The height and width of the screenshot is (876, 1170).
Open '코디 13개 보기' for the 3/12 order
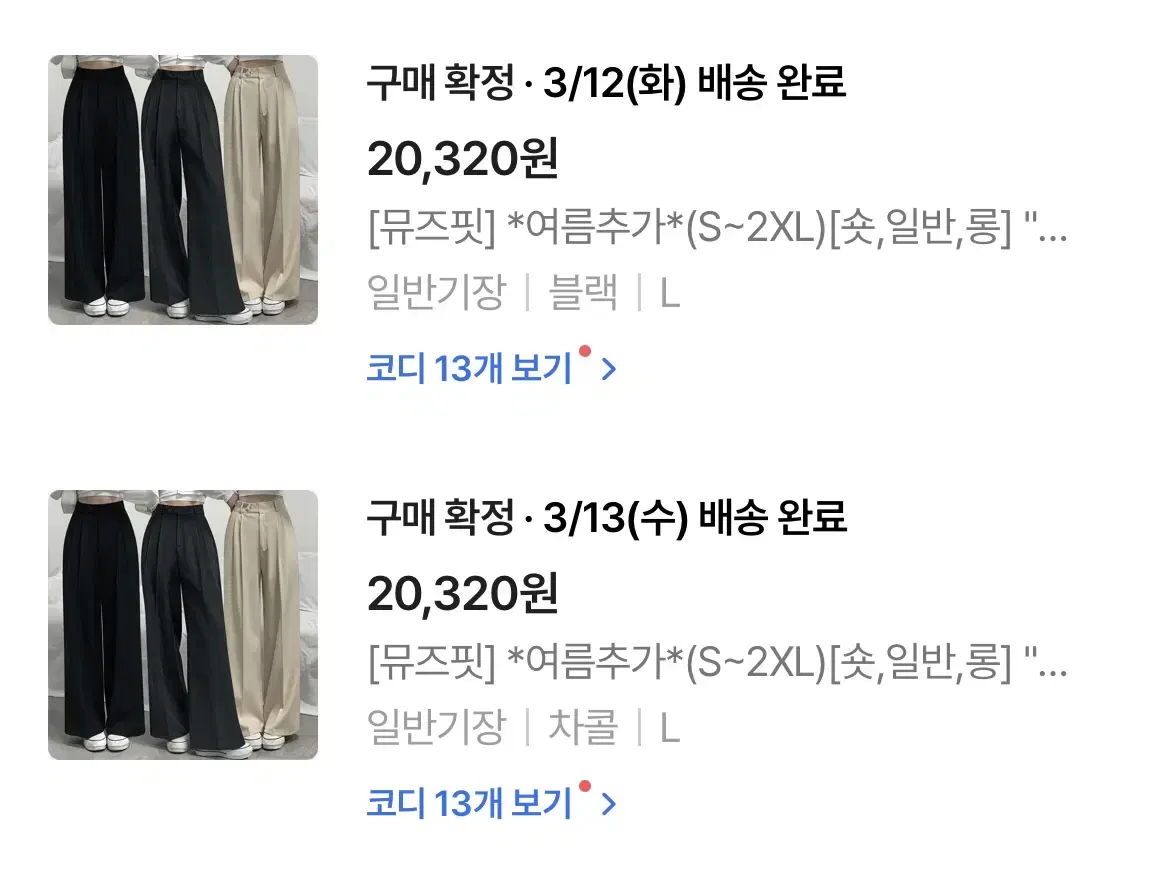click(469, 368)
